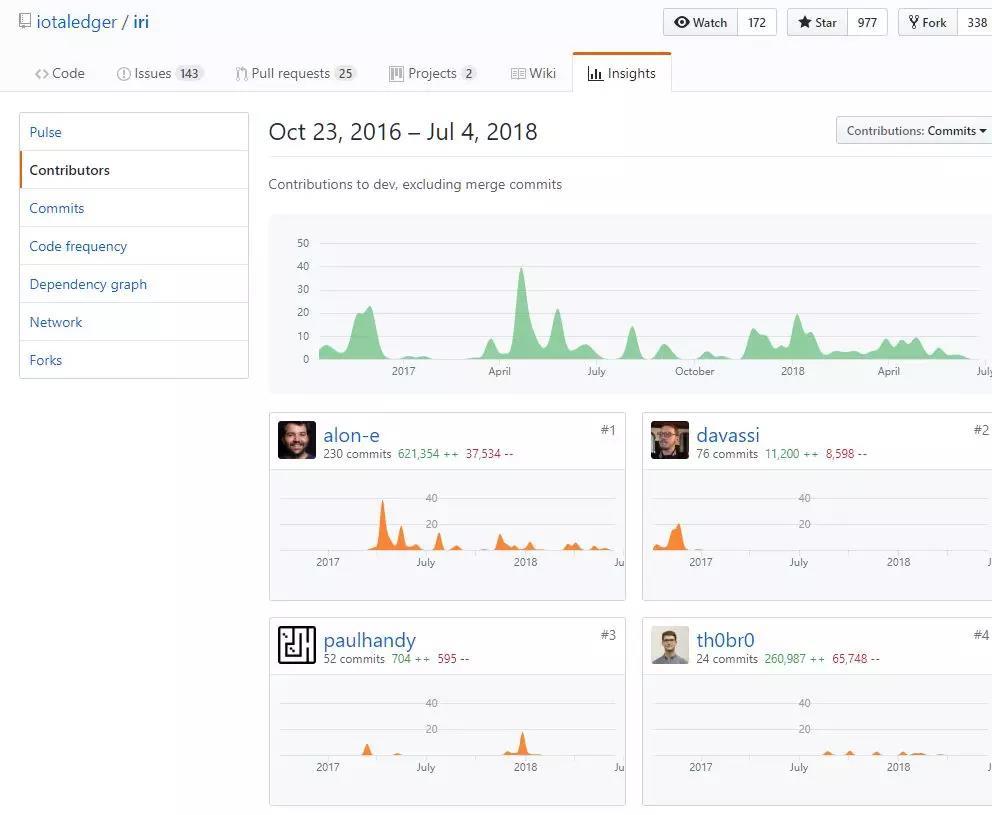Open Forks in sidebar
Image resolution: width=992 pixels, height=815 pixels.
pos(134,360)
